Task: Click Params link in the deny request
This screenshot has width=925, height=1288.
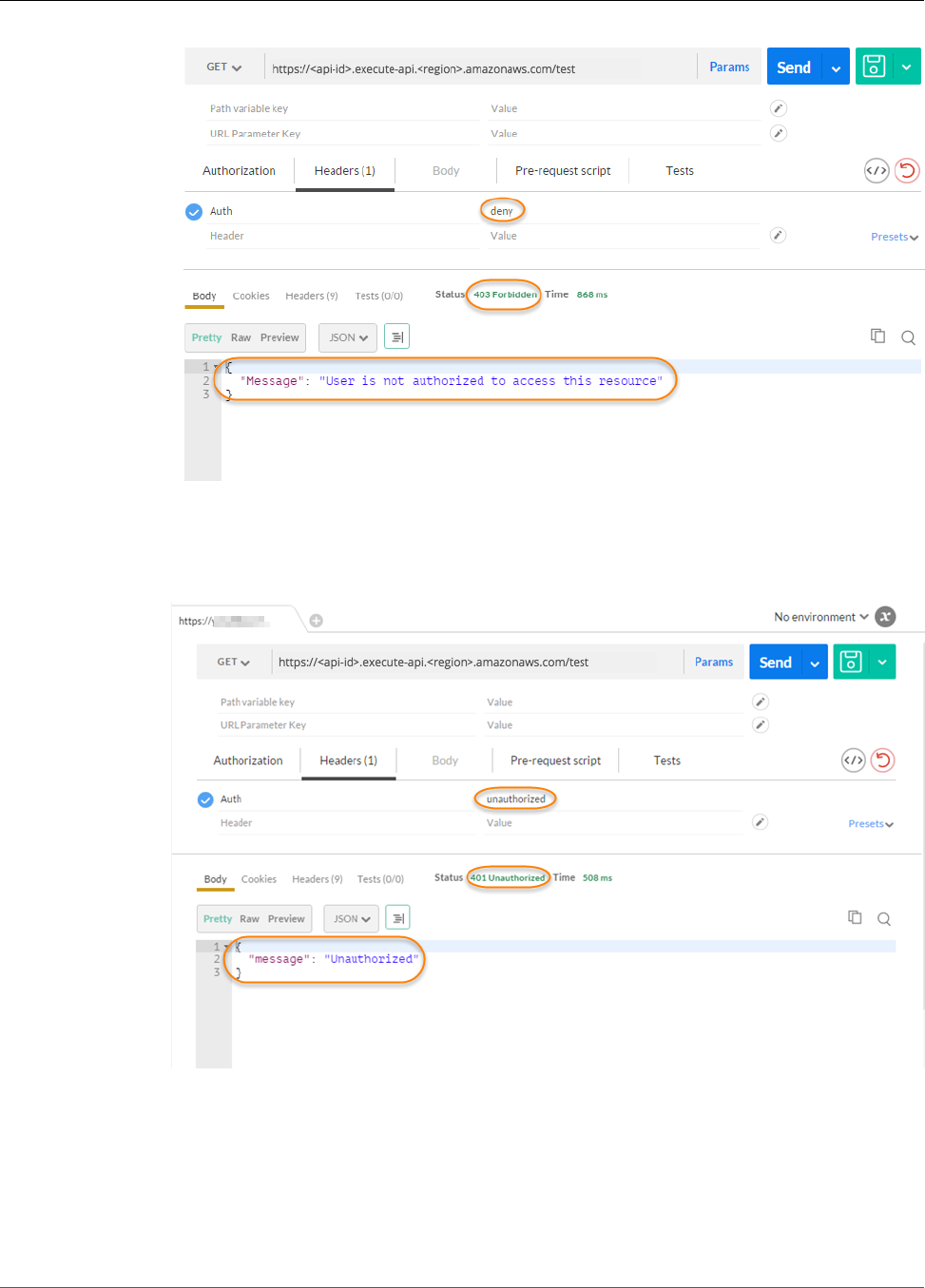Action: pyautogui.click(x=729, y=67)
